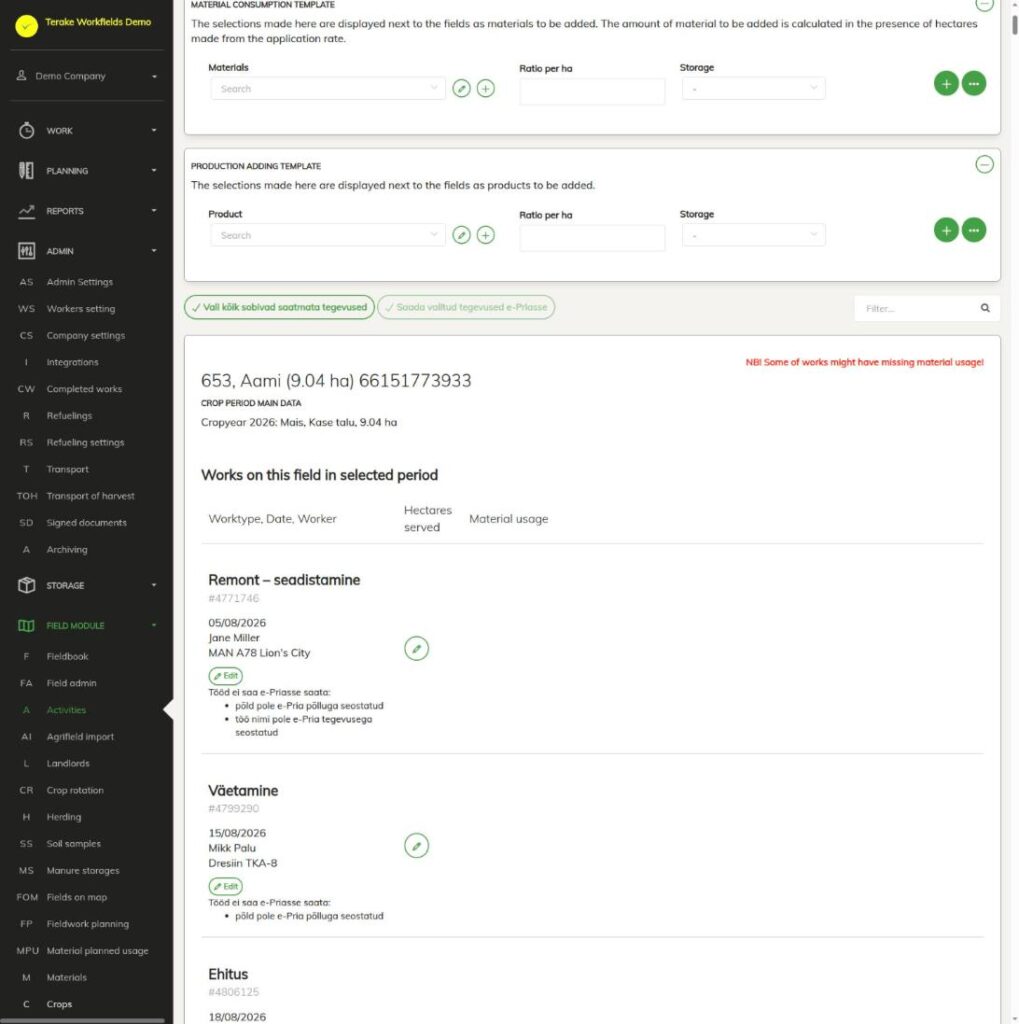This screenshot has width=1019, height=1024.
Task: Edit hectares for Remont – seadistamine work
Action: click(416, 648)
